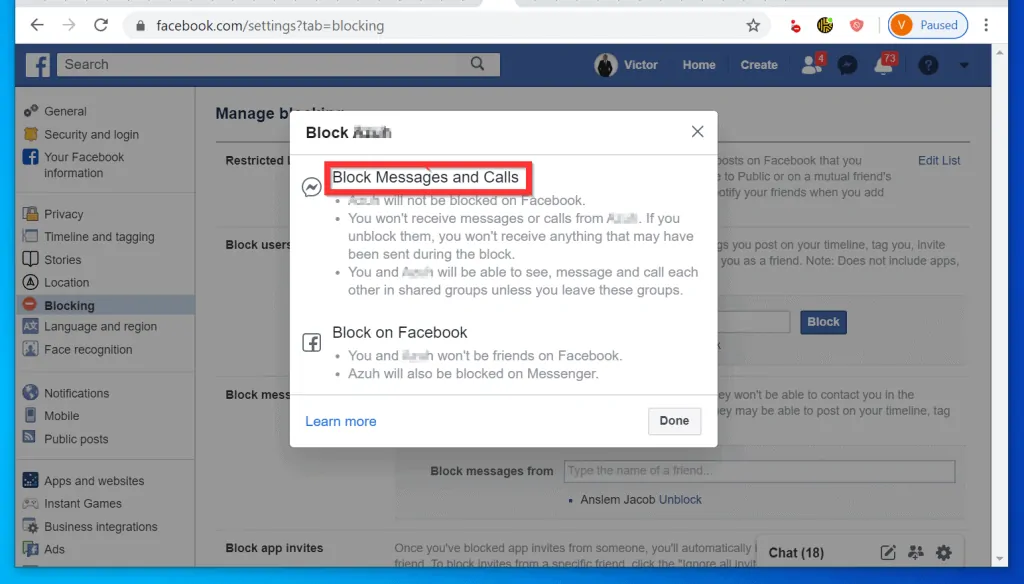Open the chat settings gear icon
The width and height of the screenshot is (1024, 584).
tap(942, 552)
